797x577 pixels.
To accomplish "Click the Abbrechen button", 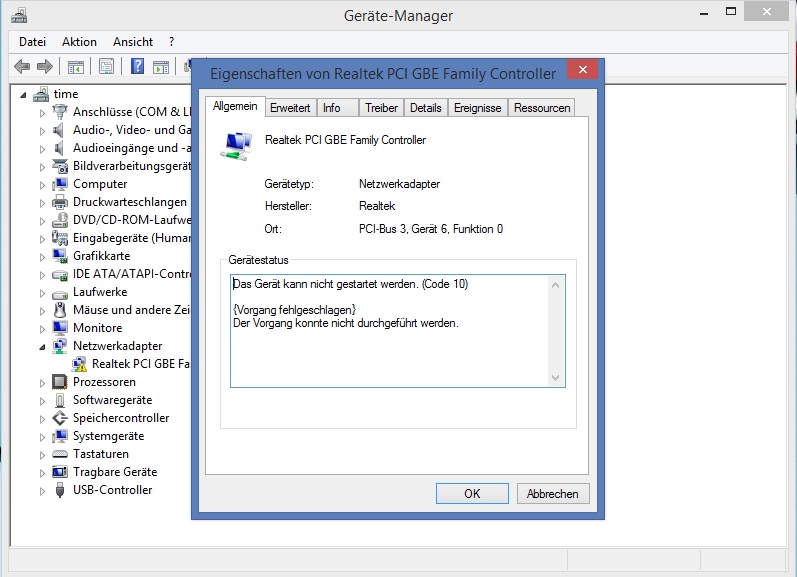I will click(553, 494).
